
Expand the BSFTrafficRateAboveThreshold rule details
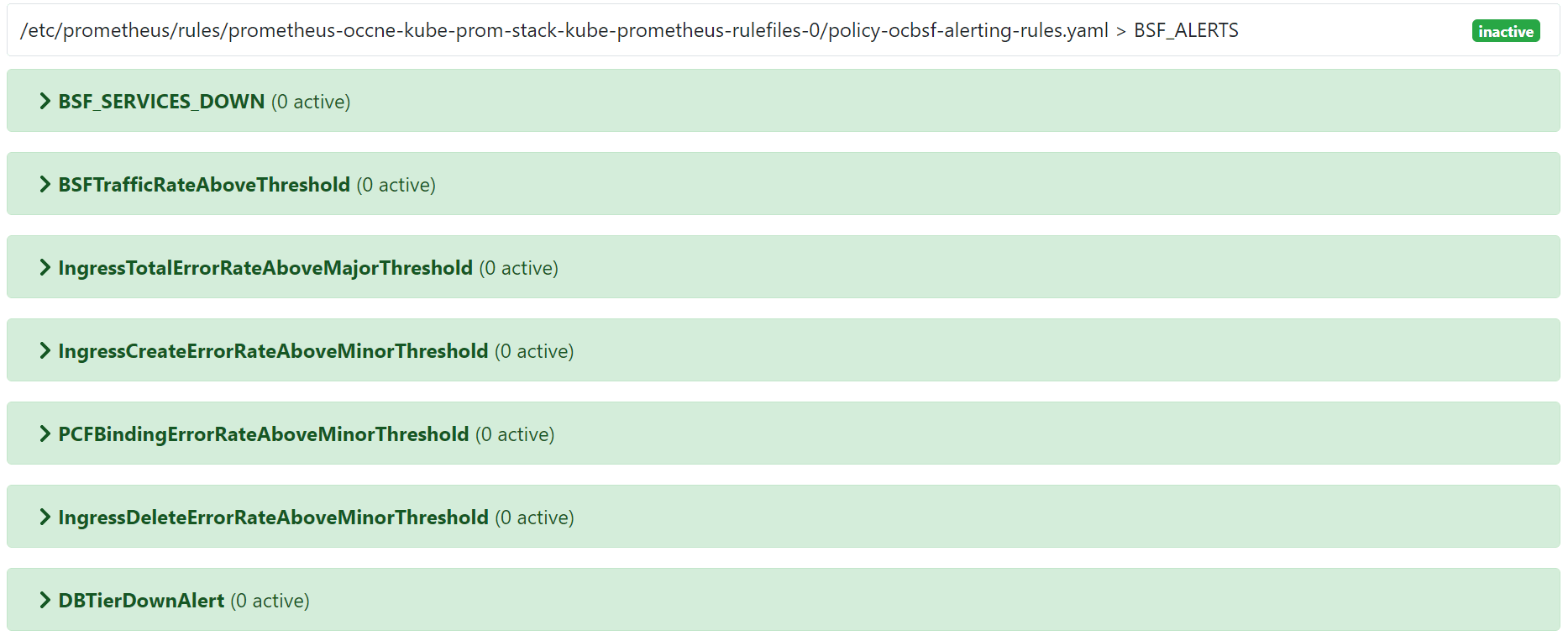tap(204, 184)
